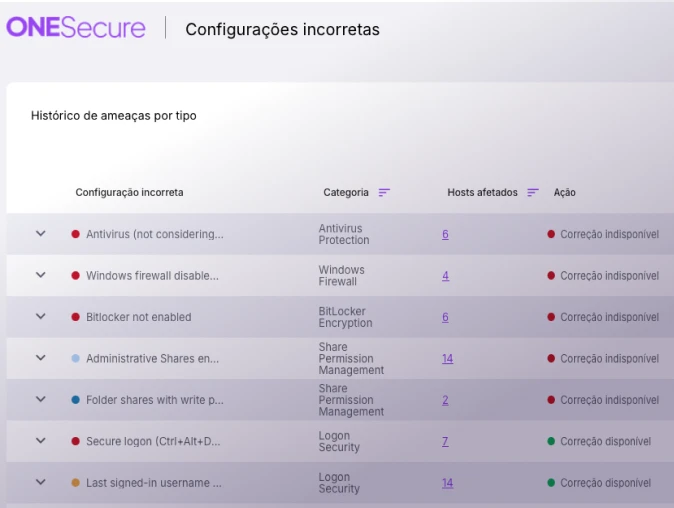This screenshot has height=508, width=674.
Task: Click the ONESecure logo
Action: tap(76, 28)
